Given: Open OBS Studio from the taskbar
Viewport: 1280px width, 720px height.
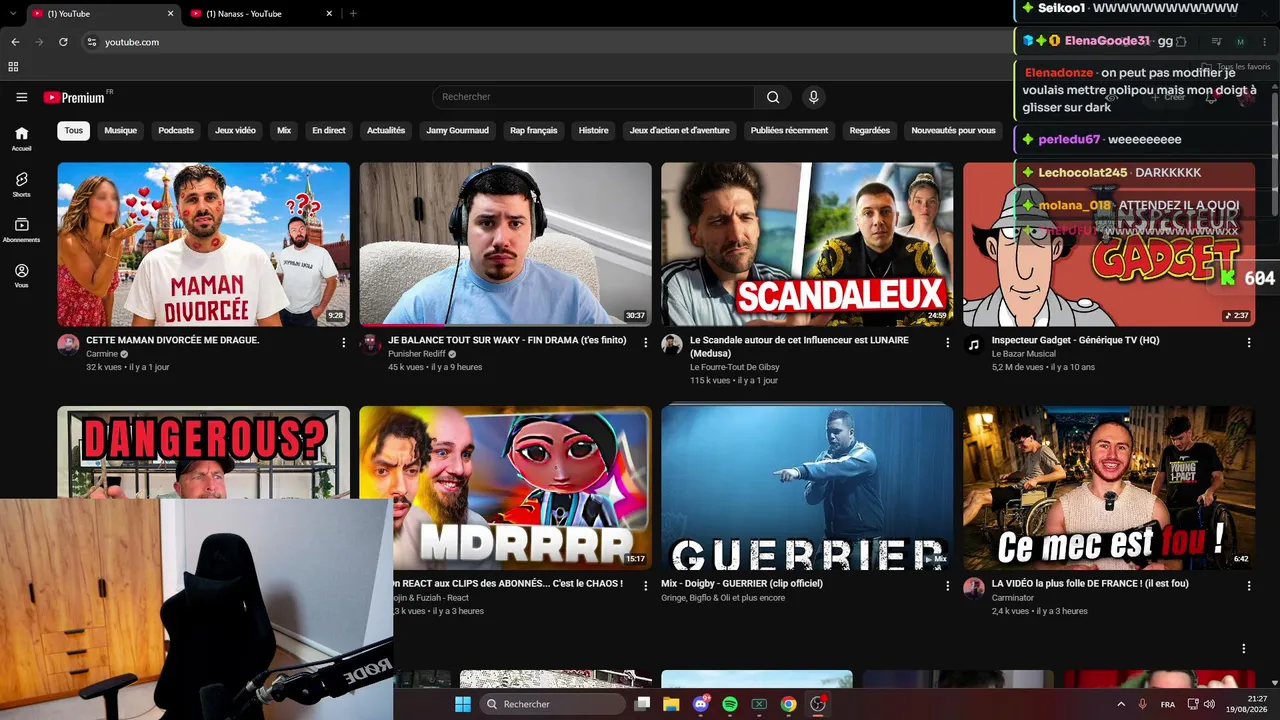Looking at the screenshot, I should pyautogui.click(x=818, y=704).
